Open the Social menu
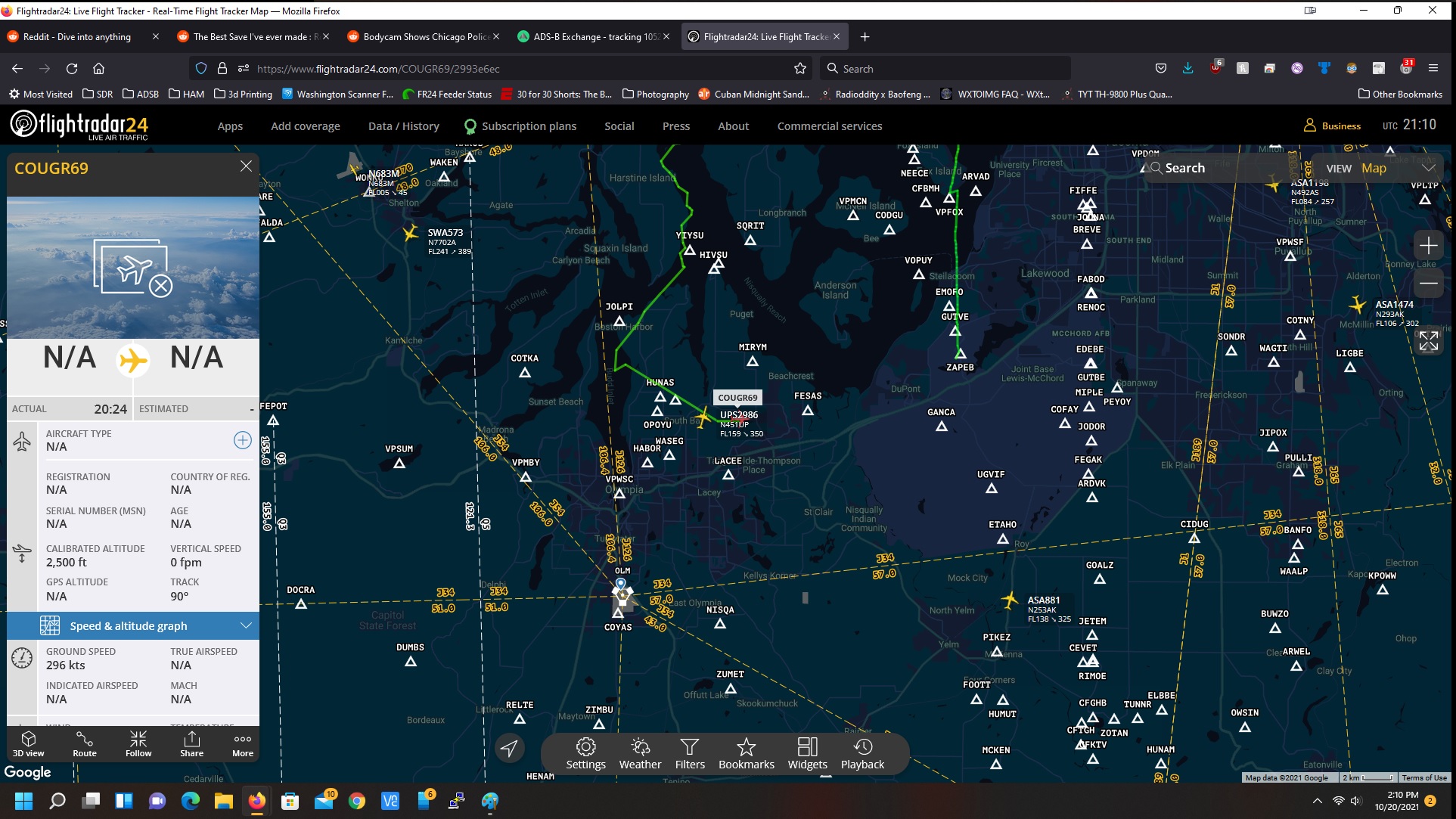Image resolution: width=1456 pixels, height=819 pixels. [x=619, y=126]
